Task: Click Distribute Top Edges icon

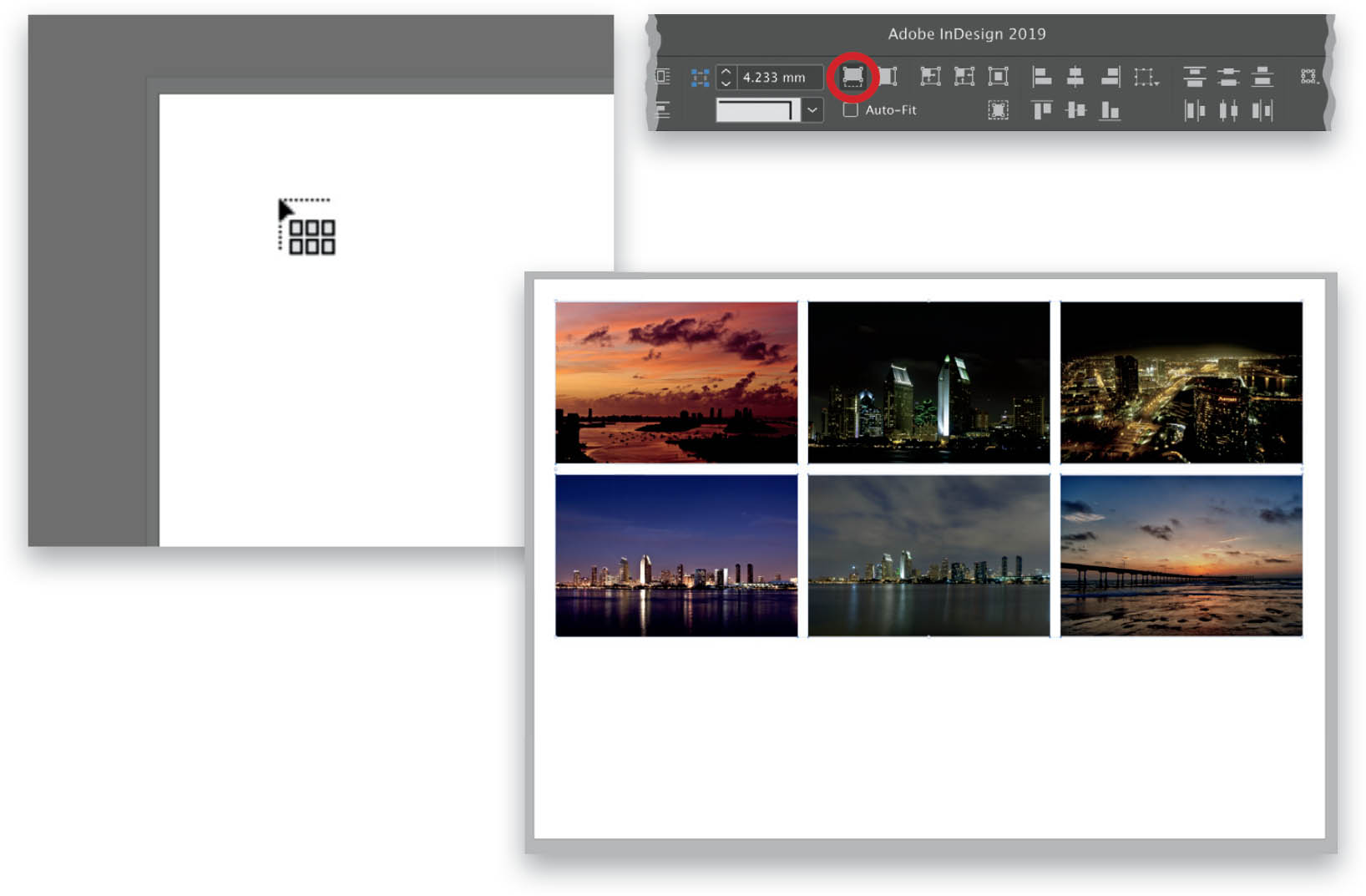Action: coord(1195,77)
